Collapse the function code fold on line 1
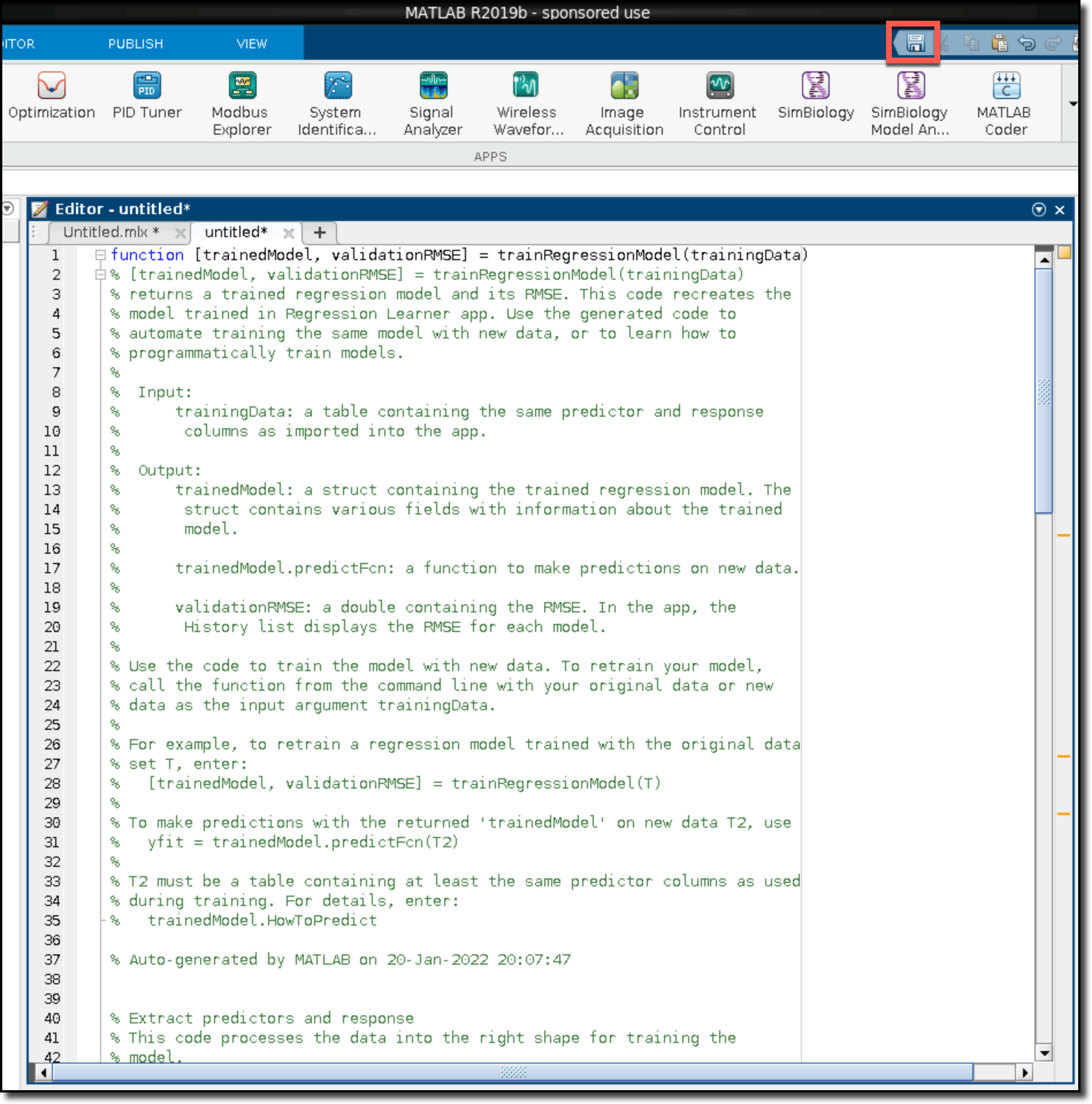Viewport: 1092px width, 1104px height. (x=101, y=254)
